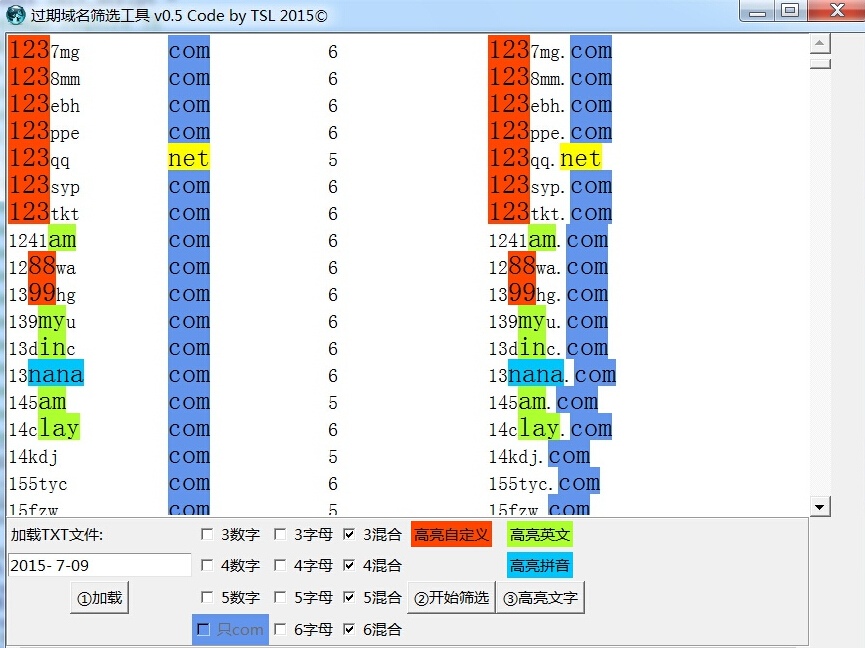The width and height of the screenshot is (865, 648).
Task: Uncheck the 6混合 checkbox
Action: point(349,629)
